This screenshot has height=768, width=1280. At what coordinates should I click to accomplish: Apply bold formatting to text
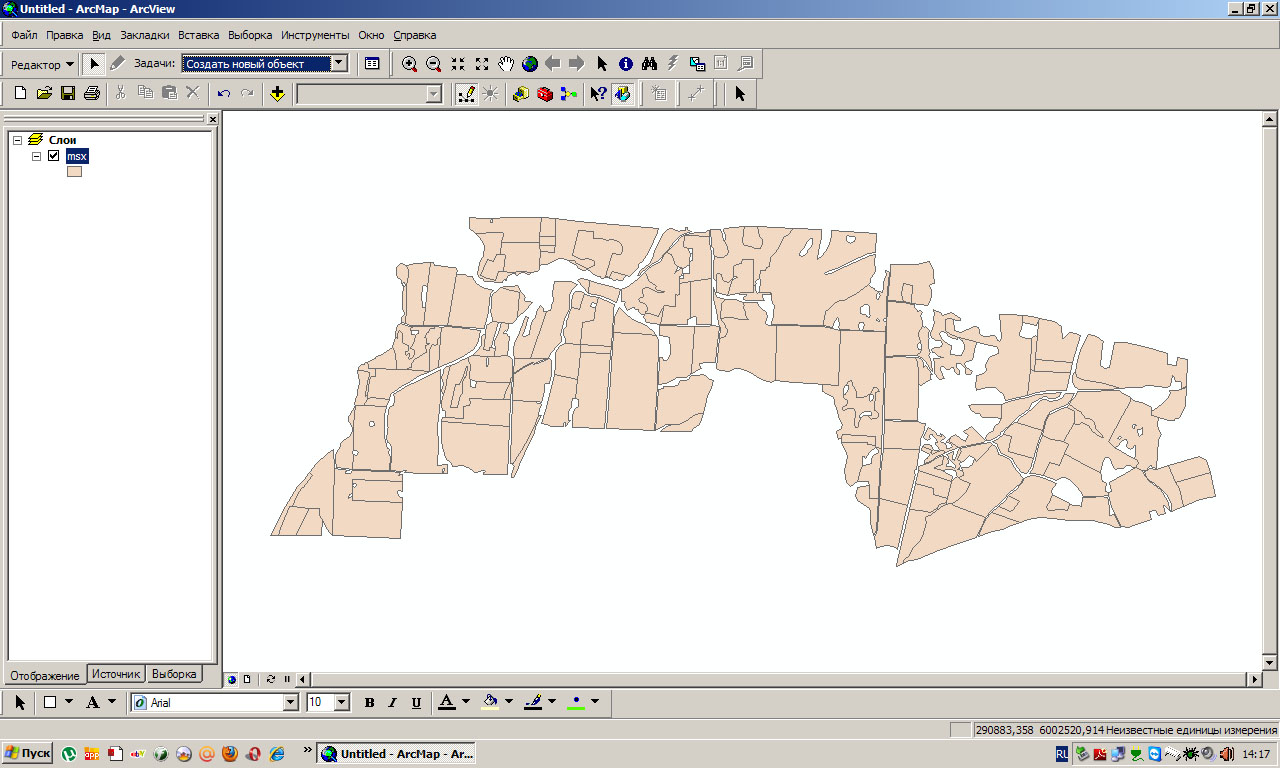[368, 701]
